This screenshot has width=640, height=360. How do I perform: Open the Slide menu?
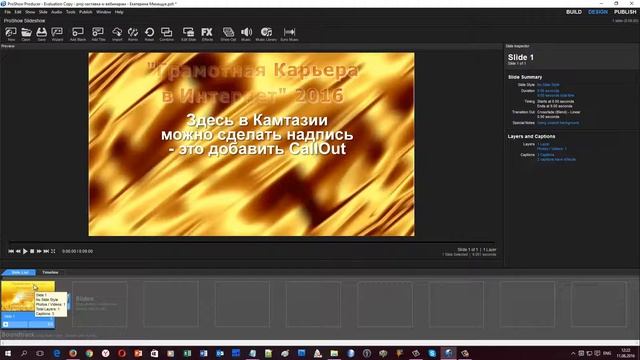(43, 12)
